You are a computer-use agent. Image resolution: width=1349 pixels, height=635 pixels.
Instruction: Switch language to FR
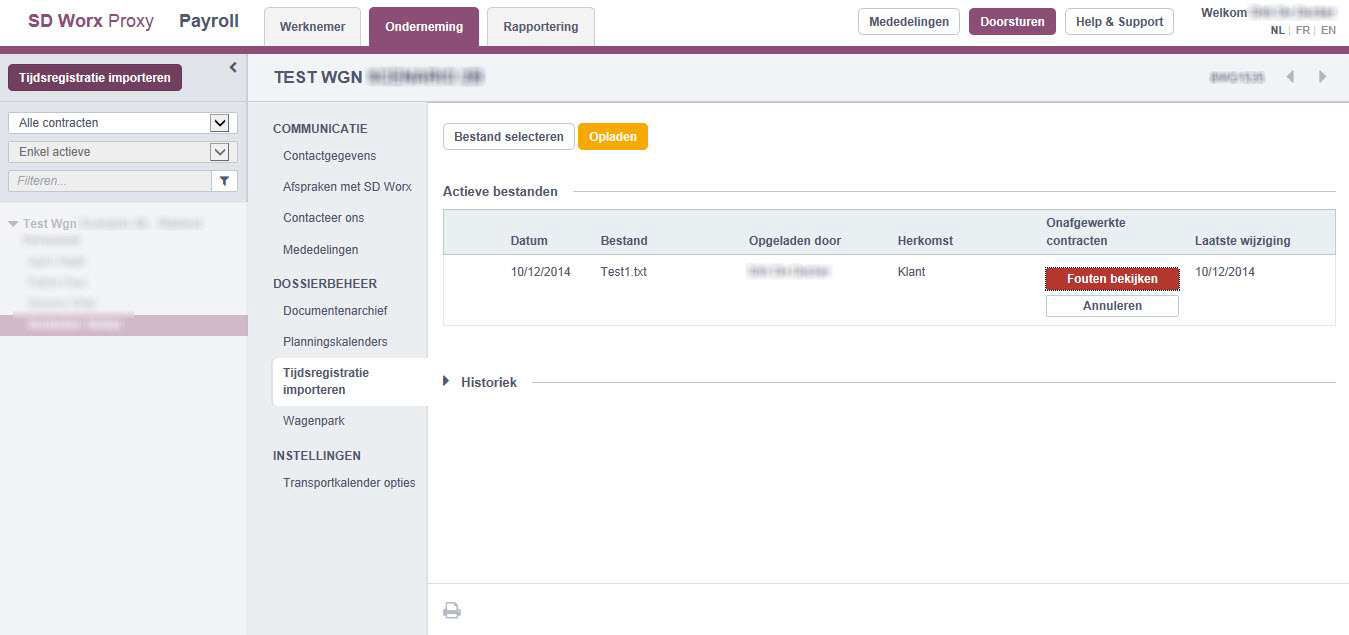tap(1302, 30)
